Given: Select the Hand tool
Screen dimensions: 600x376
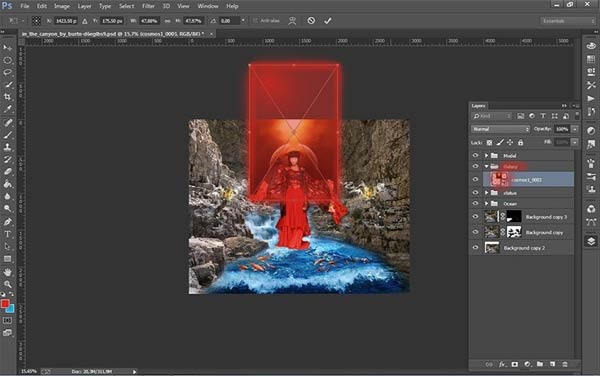Looking at the screenshot, I should 7,272.
